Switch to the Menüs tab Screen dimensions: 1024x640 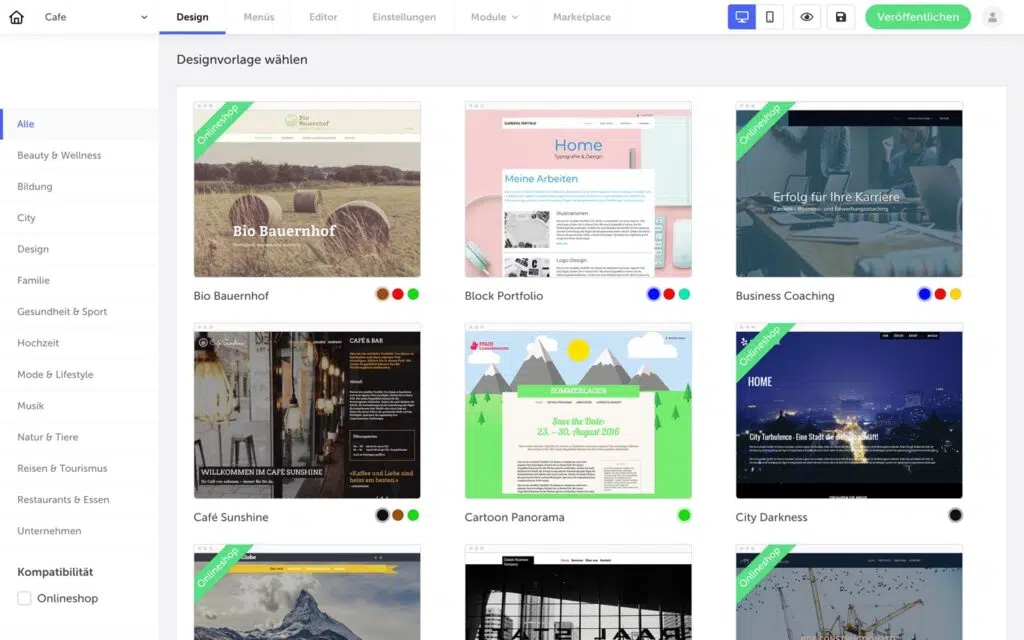259,17
